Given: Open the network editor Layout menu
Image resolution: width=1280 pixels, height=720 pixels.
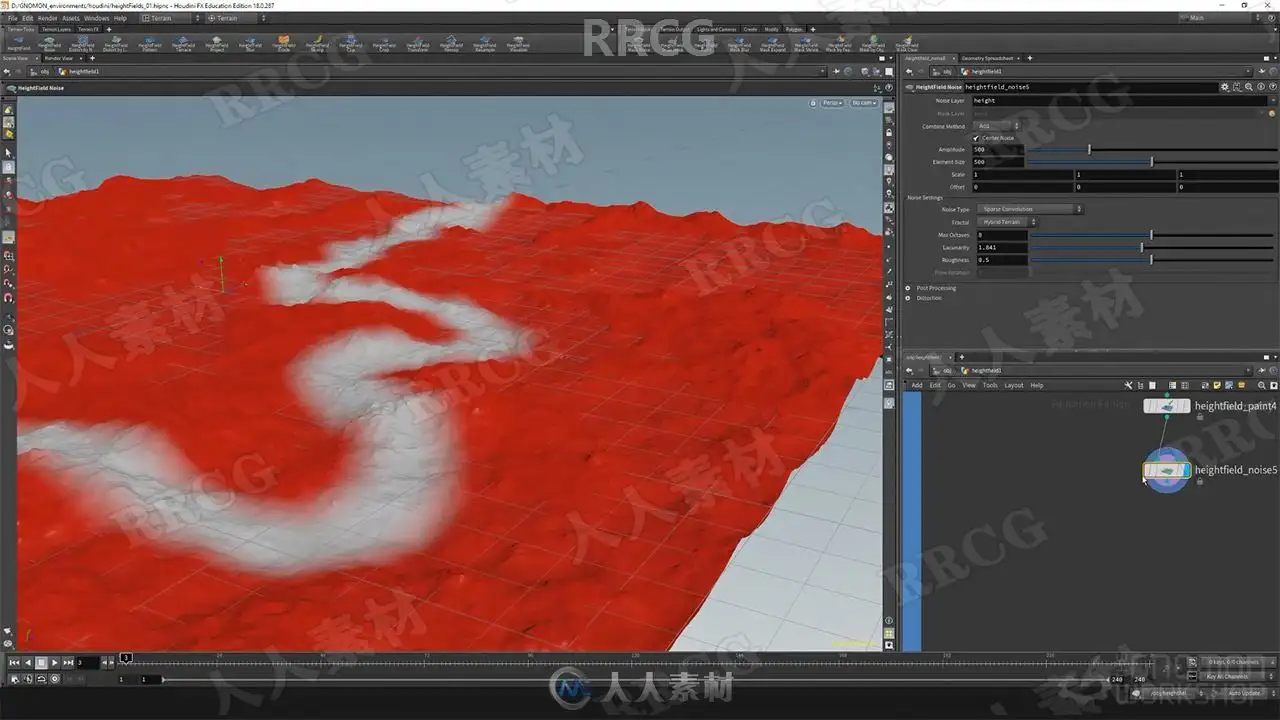Looking at the screenshot, I should click(x=1014, y=385).
